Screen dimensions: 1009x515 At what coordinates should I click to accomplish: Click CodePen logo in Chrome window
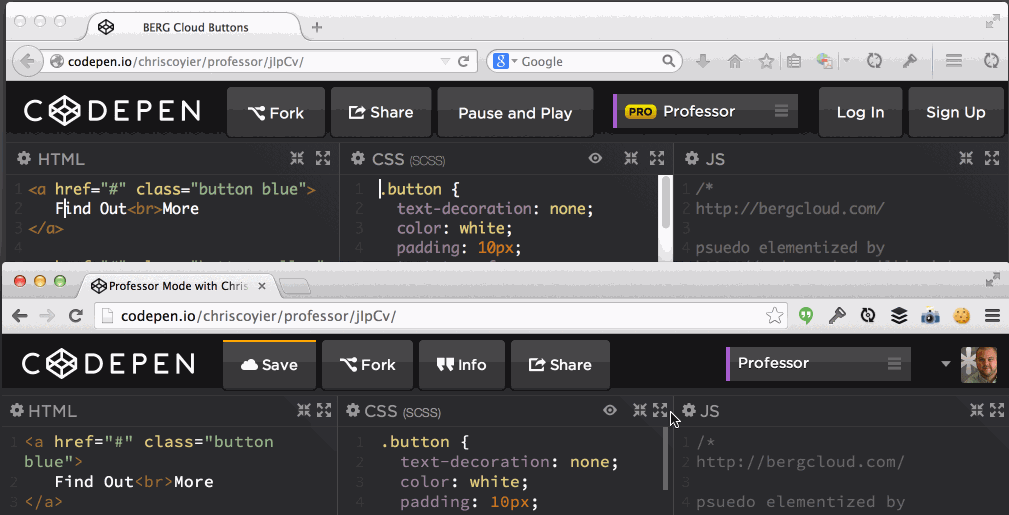(108, 363)
